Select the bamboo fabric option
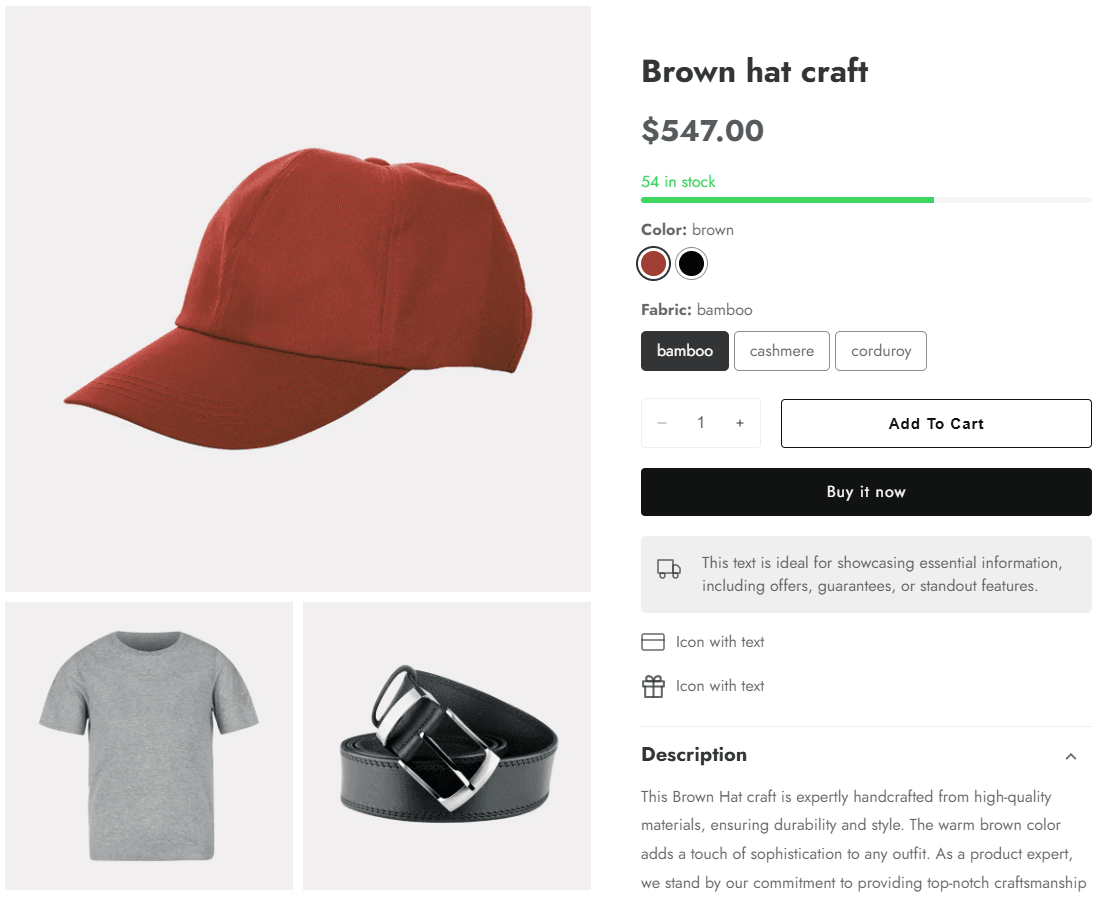 click(x=685, y=351)
